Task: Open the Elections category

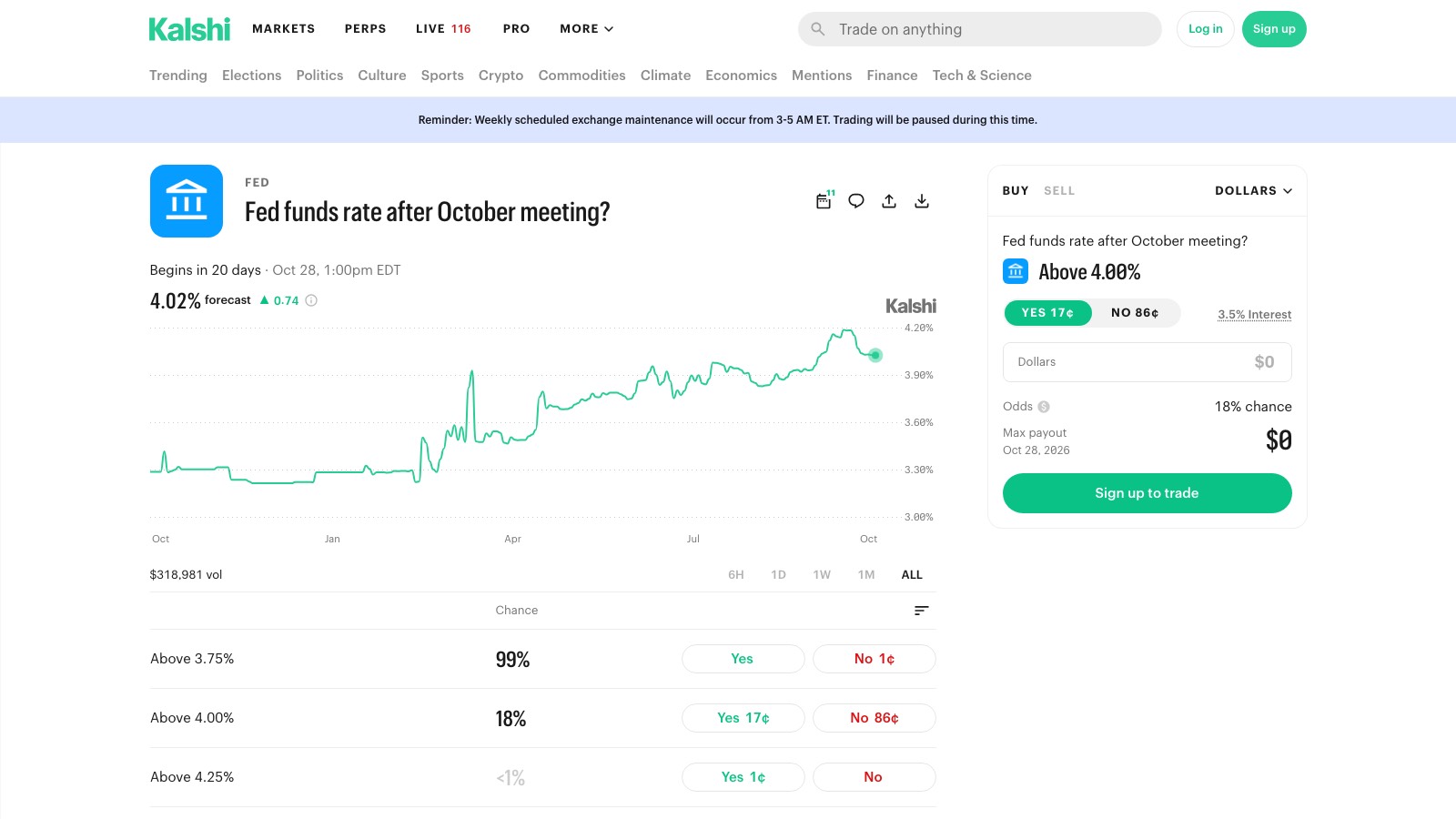Action: point(251,76)
